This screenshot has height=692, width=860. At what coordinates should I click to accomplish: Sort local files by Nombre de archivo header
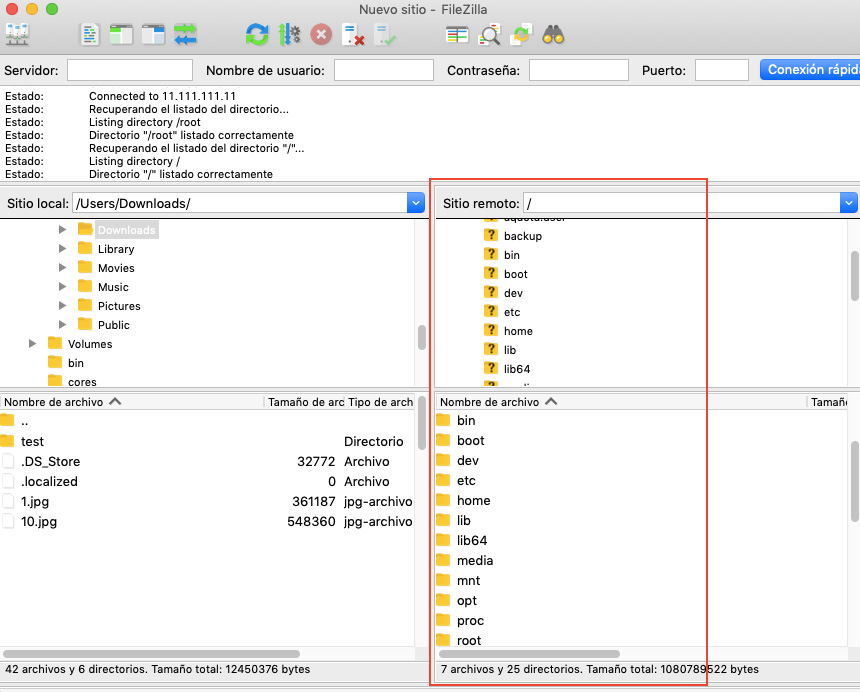click(60, 402)
